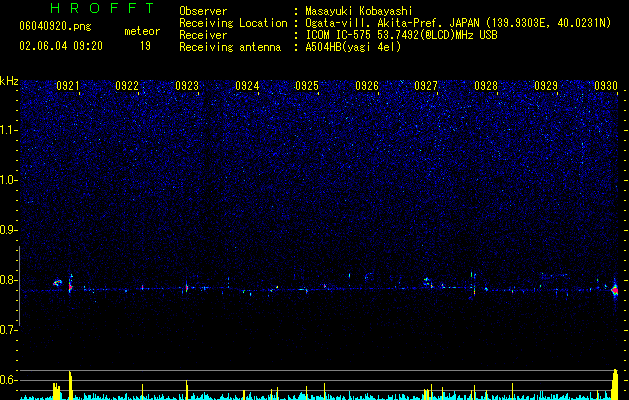
Task: Click the Observer label
Action: (203, 11)
